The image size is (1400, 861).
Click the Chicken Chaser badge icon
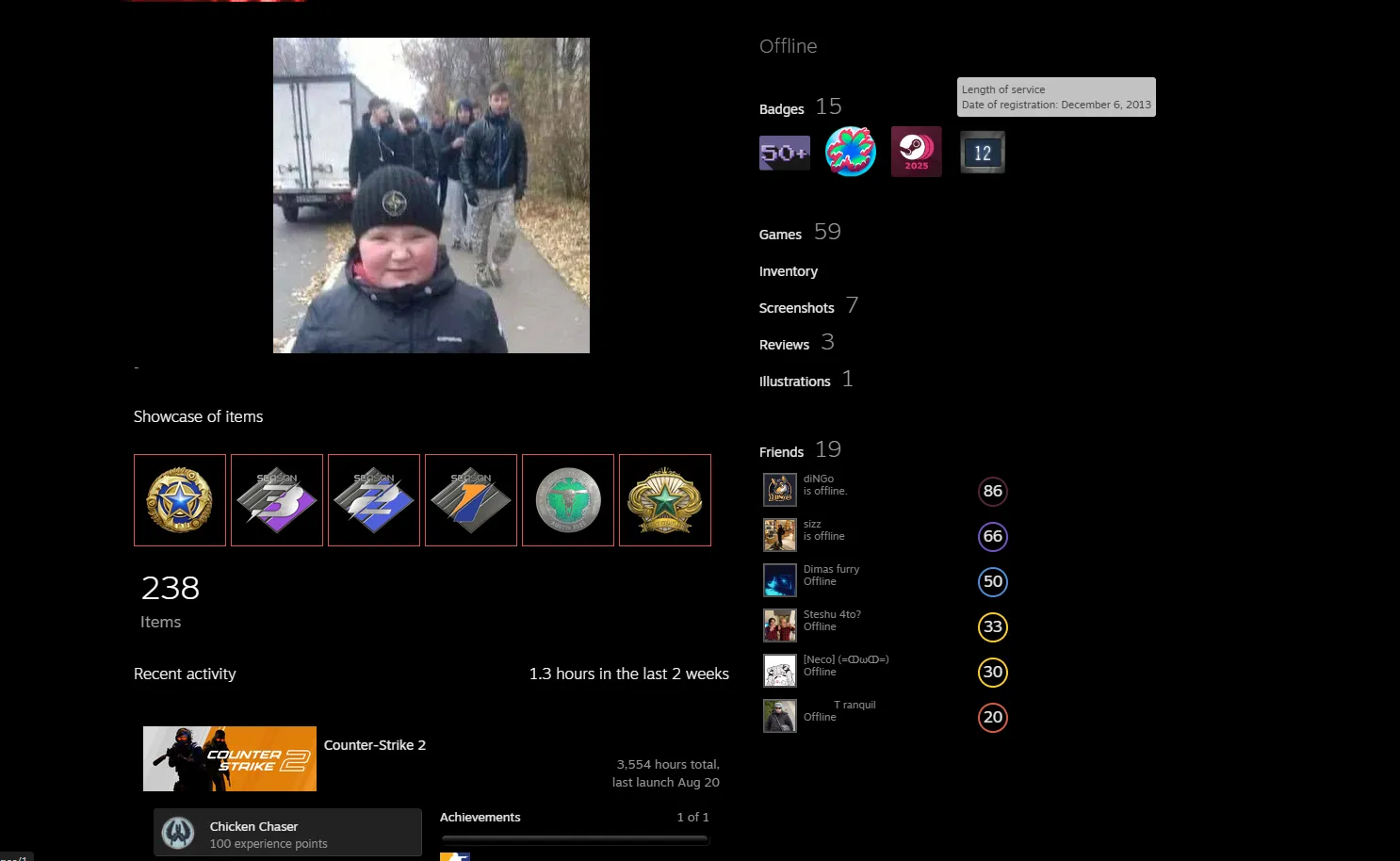[x=178, y=833]
